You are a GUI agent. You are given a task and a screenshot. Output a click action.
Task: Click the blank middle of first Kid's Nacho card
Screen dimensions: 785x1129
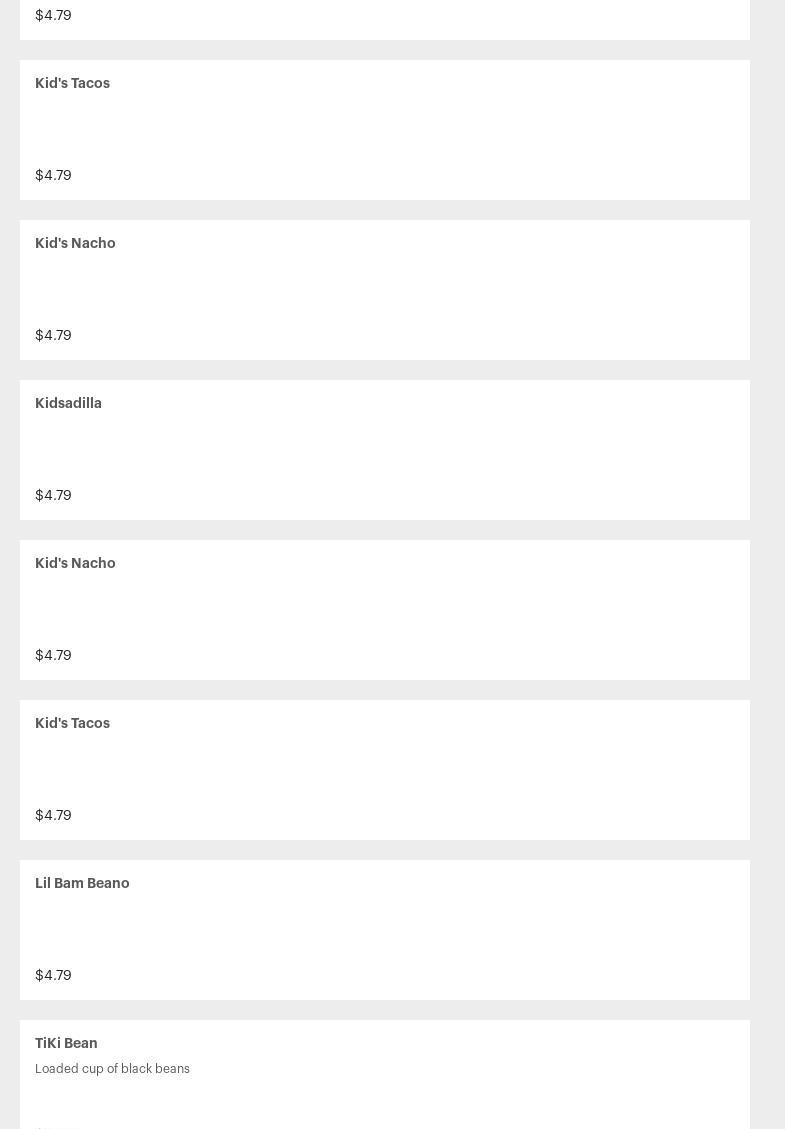click(x=385, y=290)
